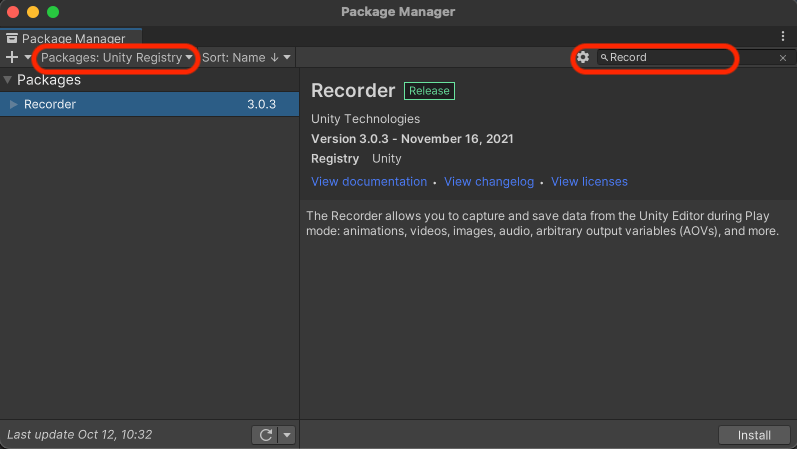Open the View changelog link
This screenshot has width=797, height=449.
click(x=489, y=182)
